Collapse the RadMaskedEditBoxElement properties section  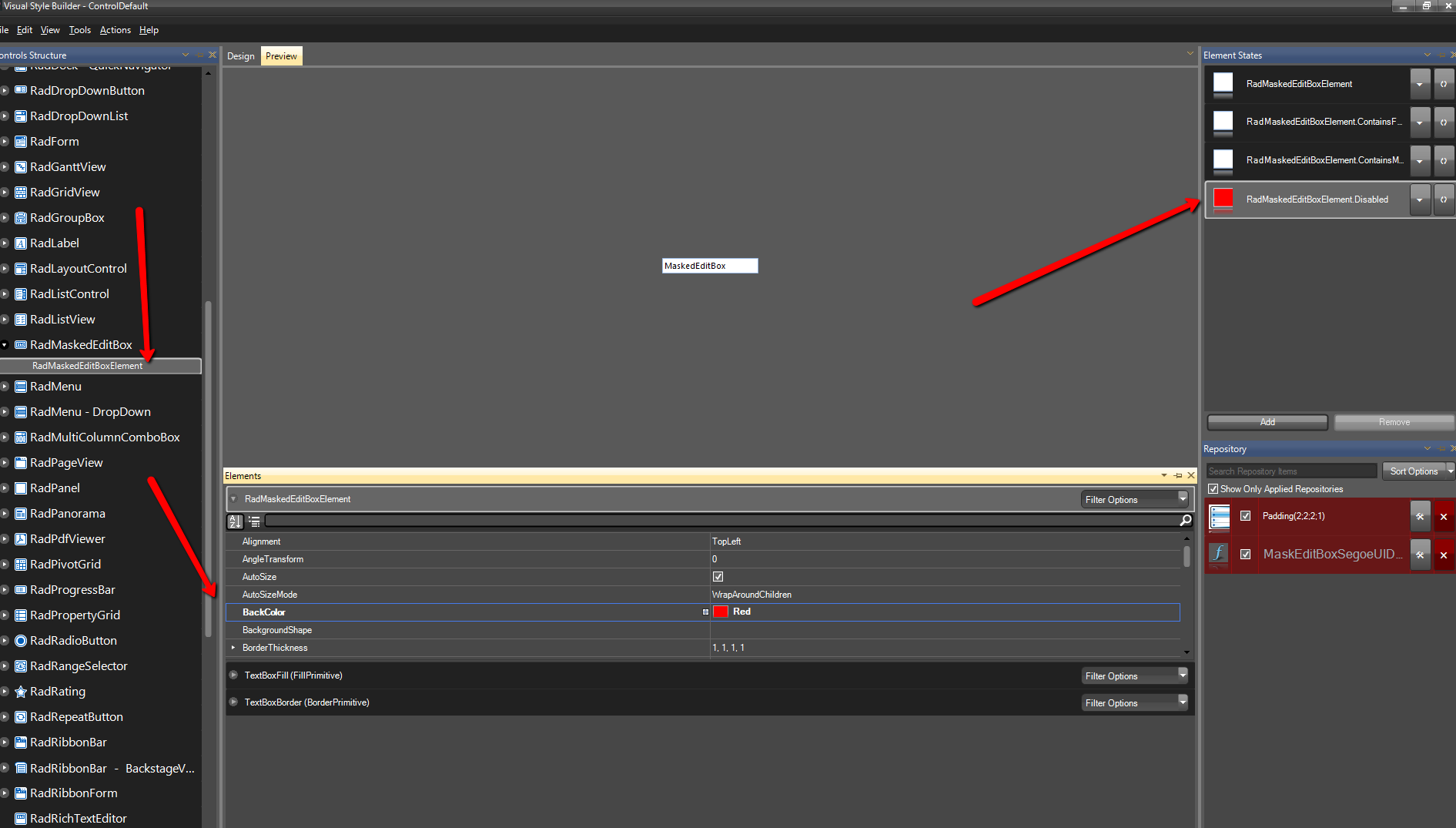tap(233, 499)
